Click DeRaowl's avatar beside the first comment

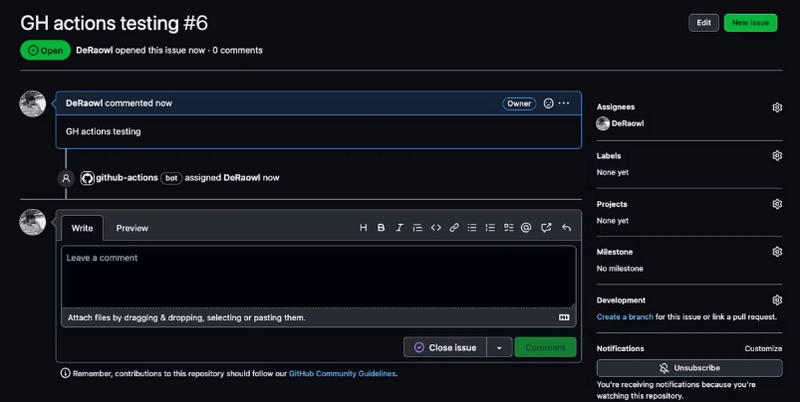pyautogui.click(x=33, y=104)
